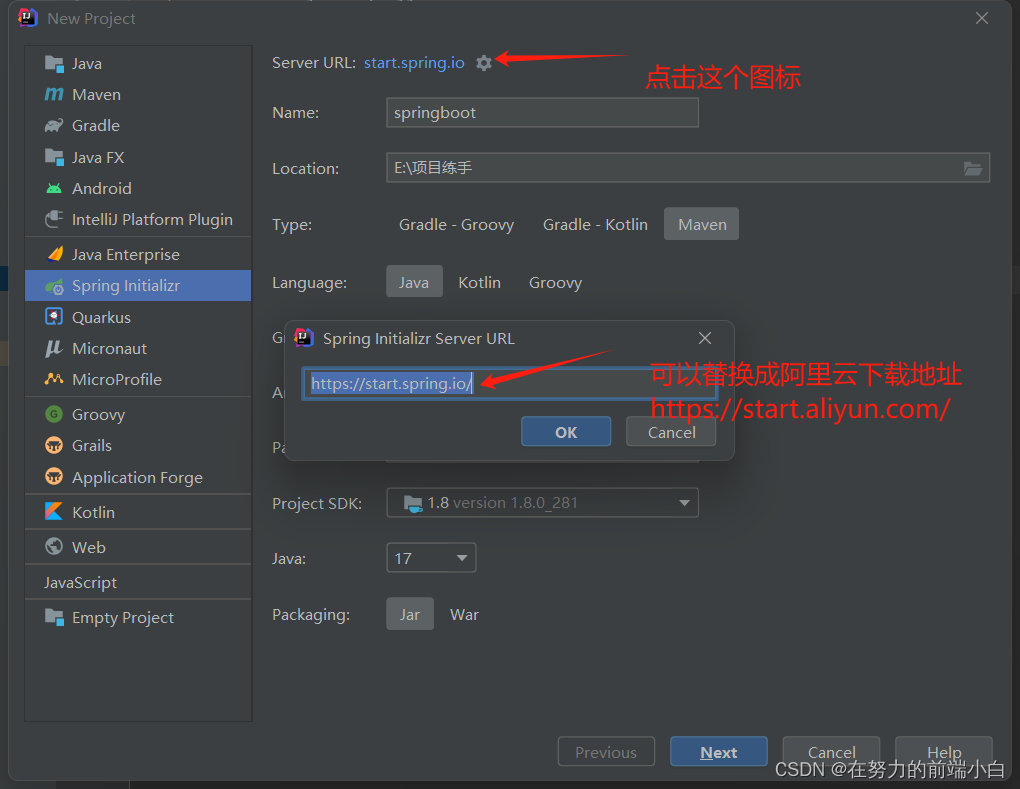Image resolution: width=1020 pixels, height=789 pixels.
Task: Open Help for New Project
Action: click(944, 752)
